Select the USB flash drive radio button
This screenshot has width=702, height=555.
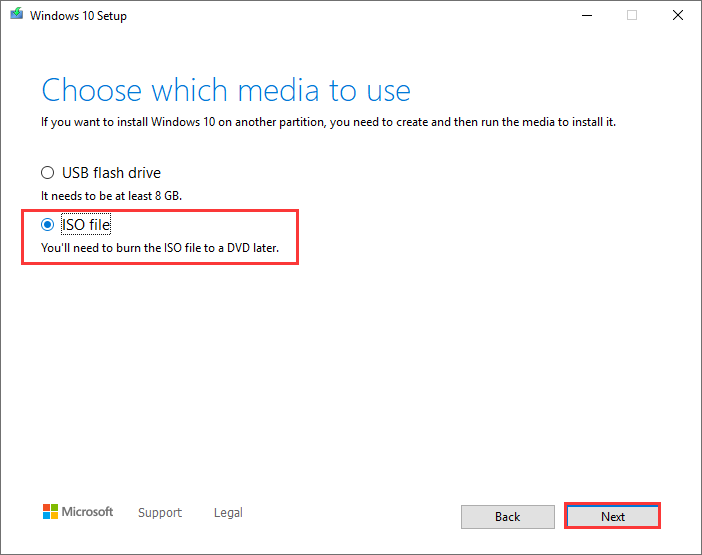tap(47, 173)
